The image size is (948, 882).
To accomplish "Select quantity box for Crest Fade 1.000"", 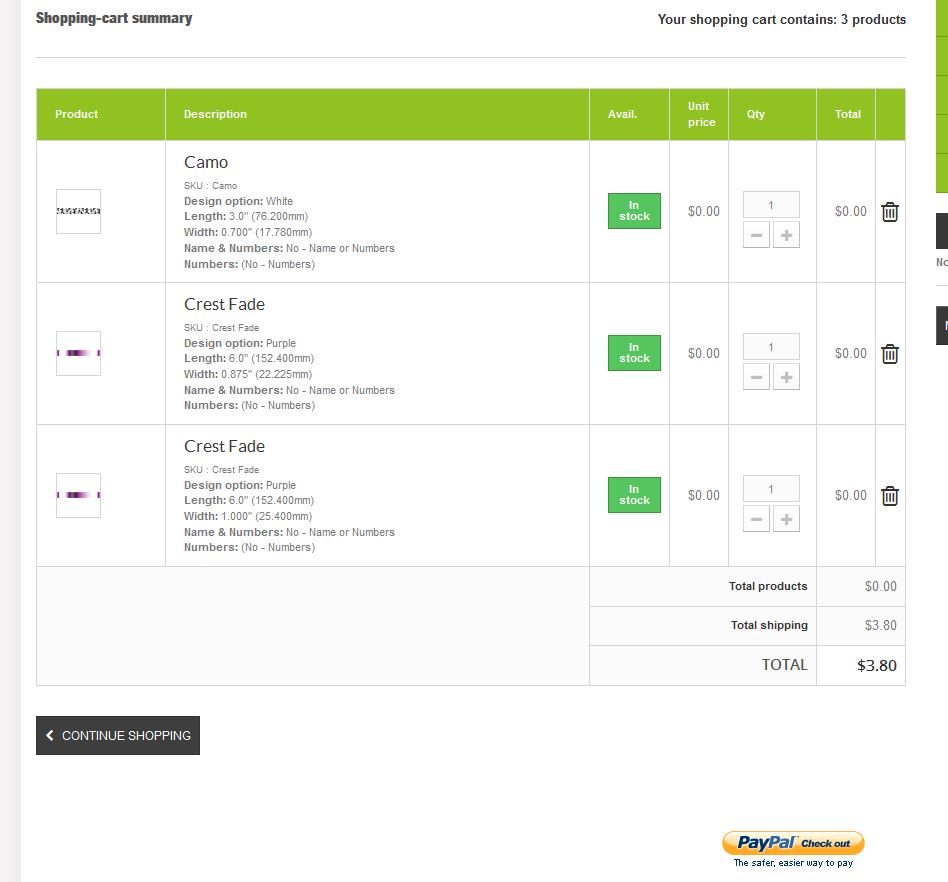I will click(x=771, y=489).
